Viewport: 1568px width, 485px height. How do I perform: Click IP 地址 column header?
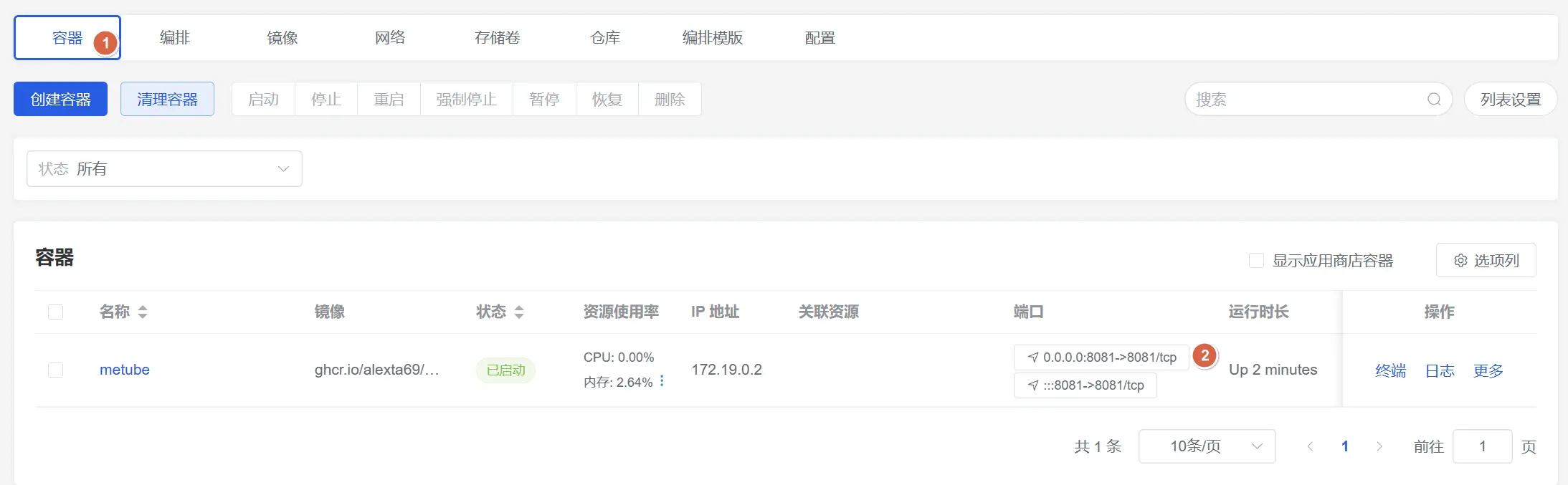click(715, 312)
